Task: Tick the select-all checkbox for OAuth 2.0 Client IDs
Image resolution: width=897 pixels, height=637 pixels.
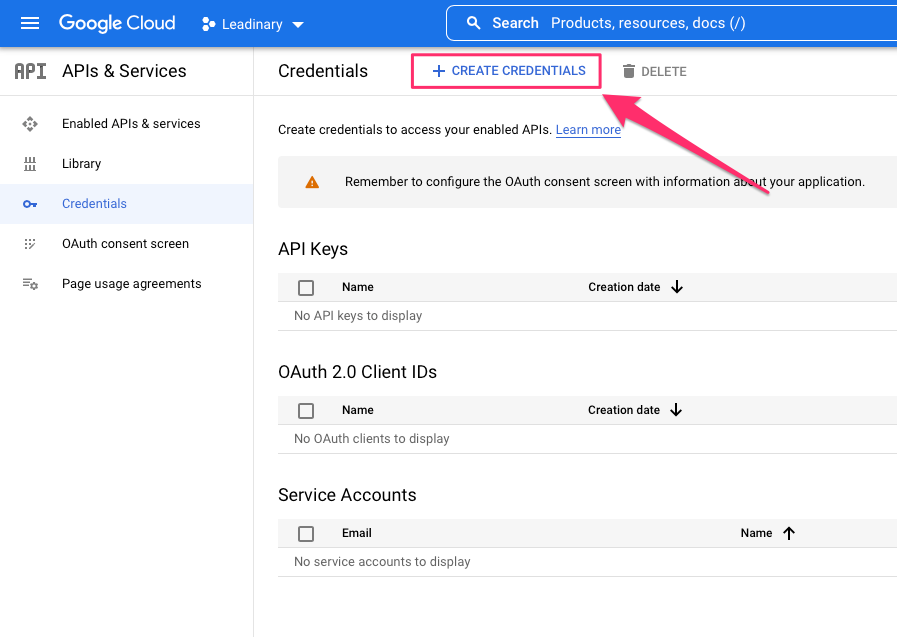Action: [306, 411]
